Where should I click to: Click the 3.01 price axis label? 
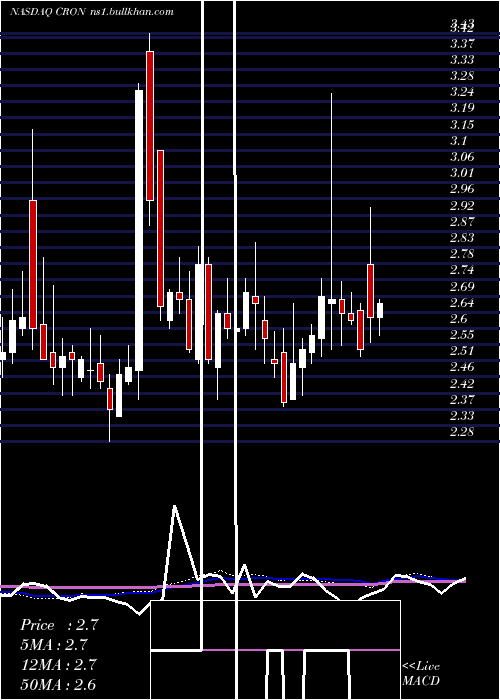[462, 173]
